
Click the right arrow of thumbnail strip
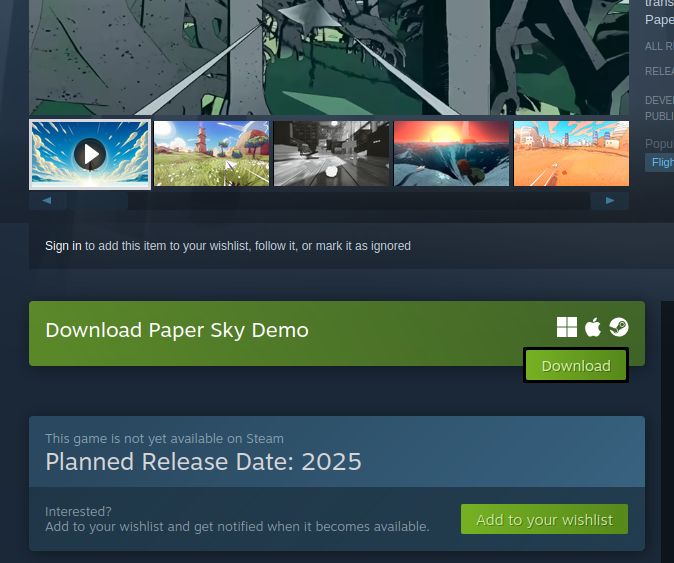pos(610,201)
